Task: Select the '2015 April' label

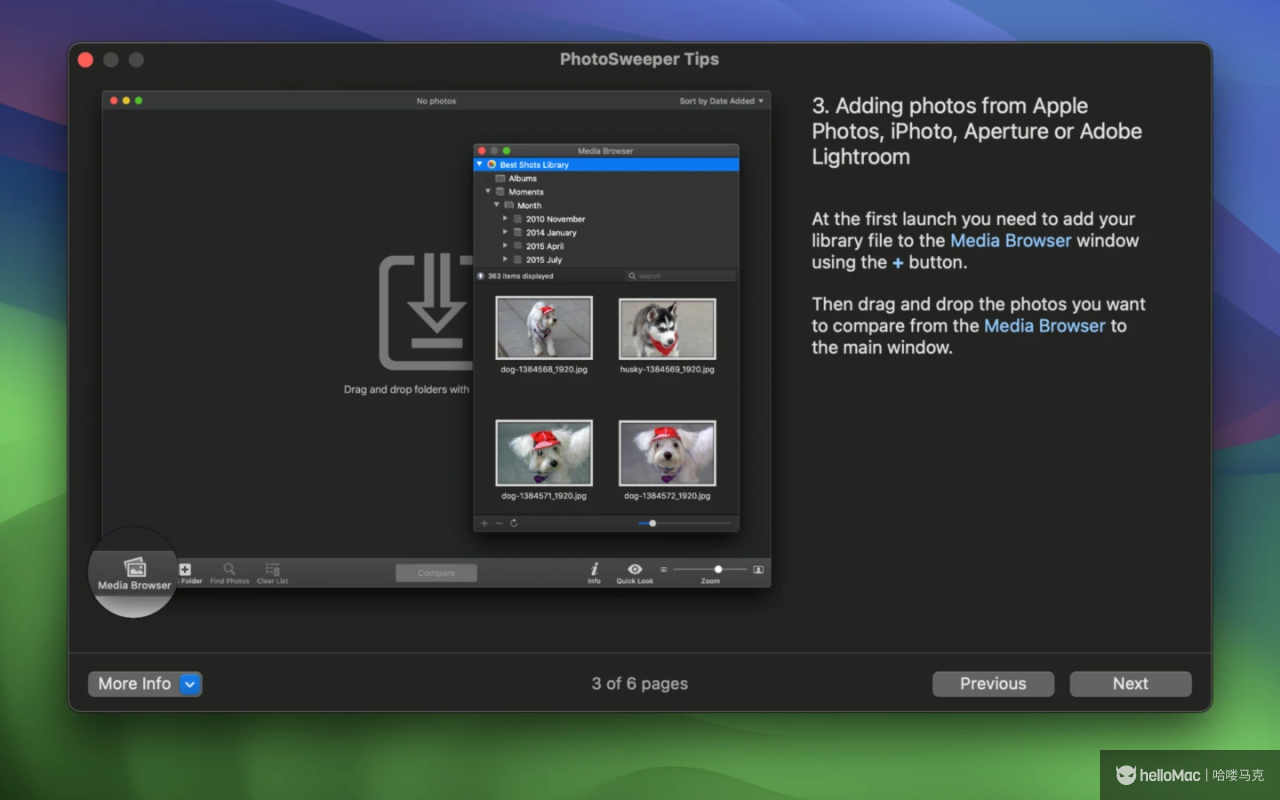Action: pyautogui.click(x=545, y=246)
